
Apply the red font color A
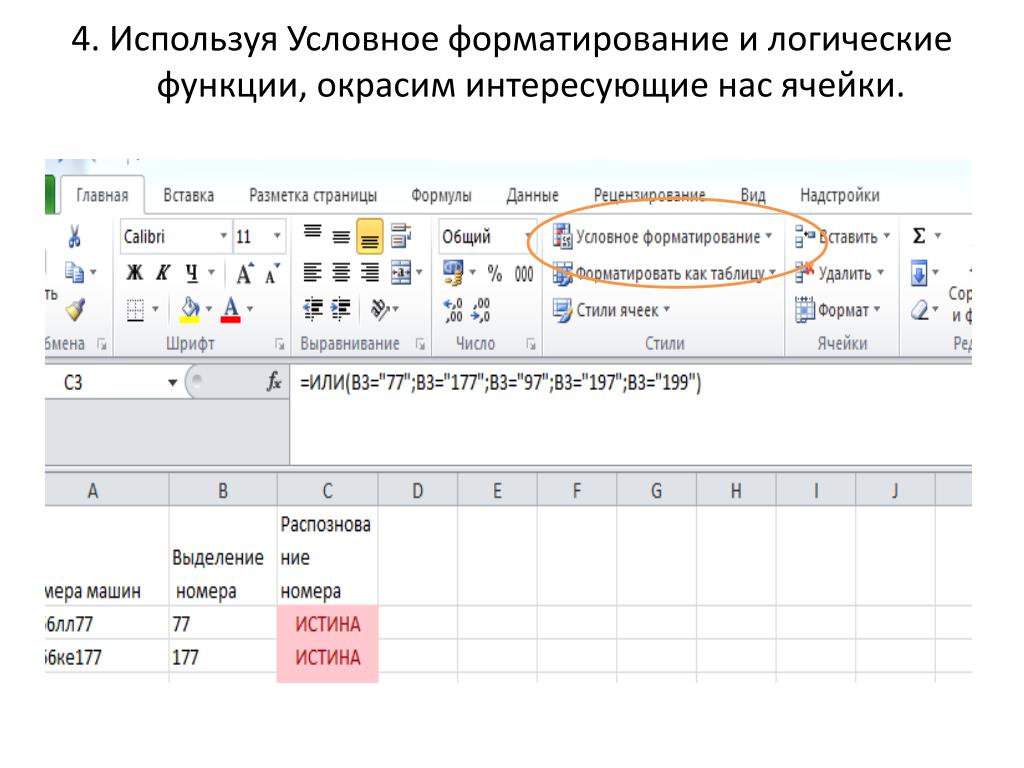point(231,310)
